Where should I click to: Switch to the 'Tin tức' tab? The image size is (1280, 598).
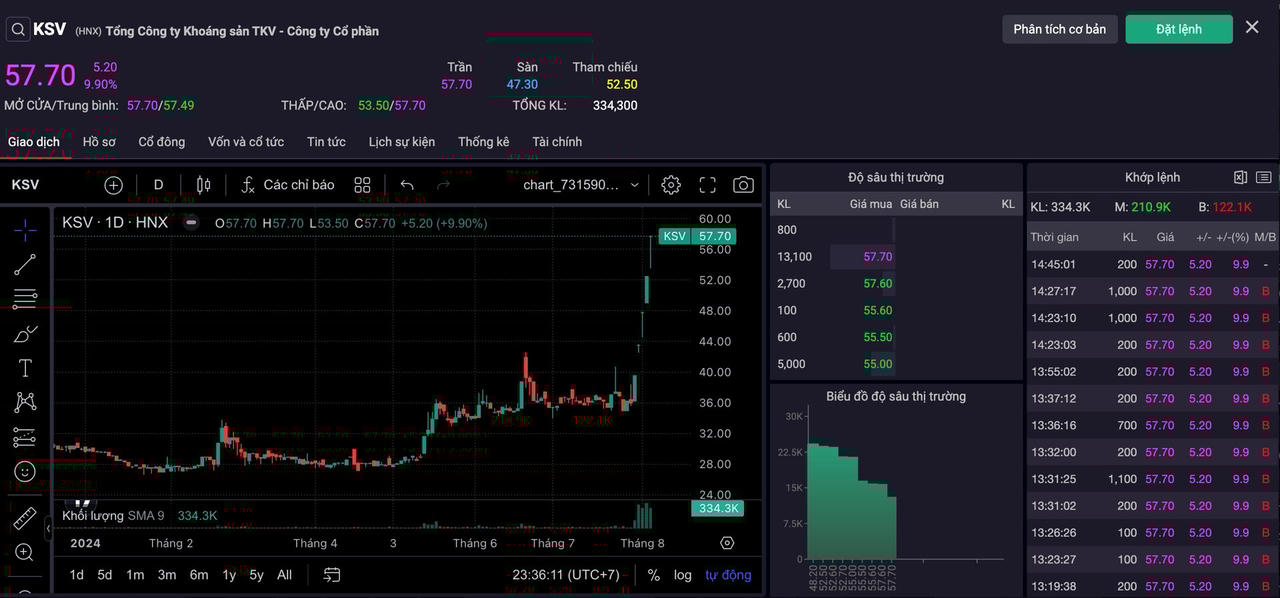[x=326, y=142]
